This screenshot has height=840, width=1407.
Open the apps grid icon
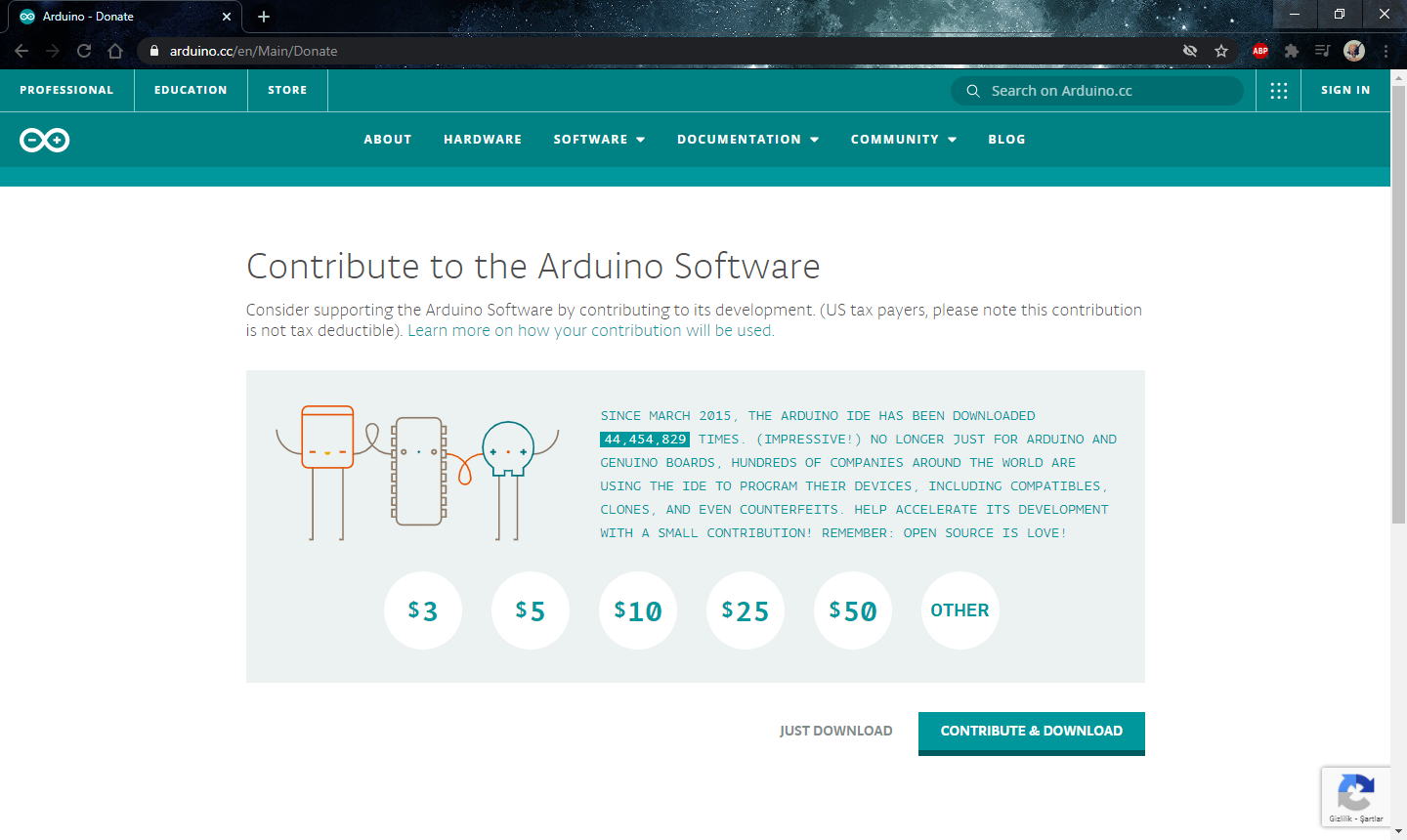coord(1279,90)
